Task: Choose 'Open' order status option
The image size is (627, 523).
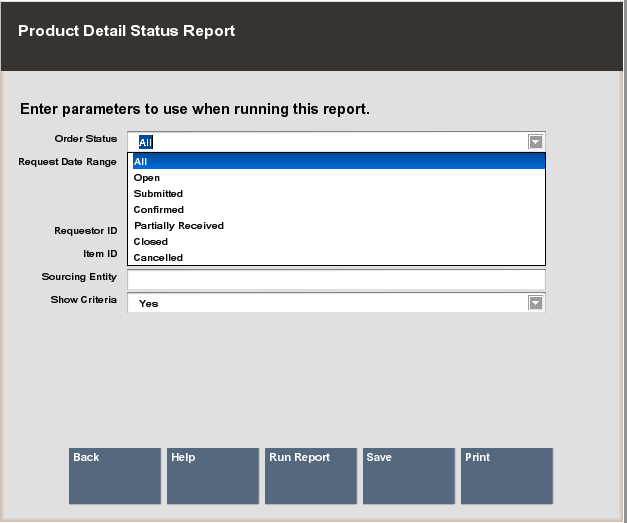Action: (339, 178)
